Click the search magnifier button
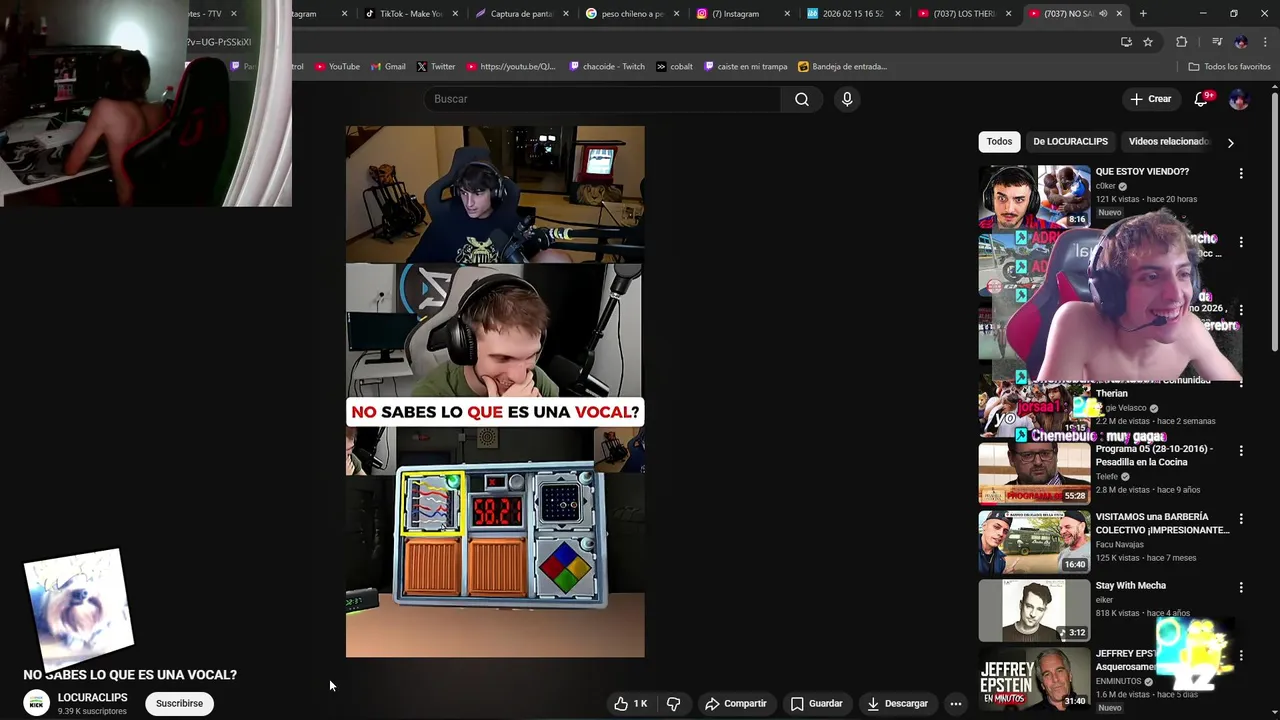The height and width of the screenshot is (720, 1280). point(802,99)
